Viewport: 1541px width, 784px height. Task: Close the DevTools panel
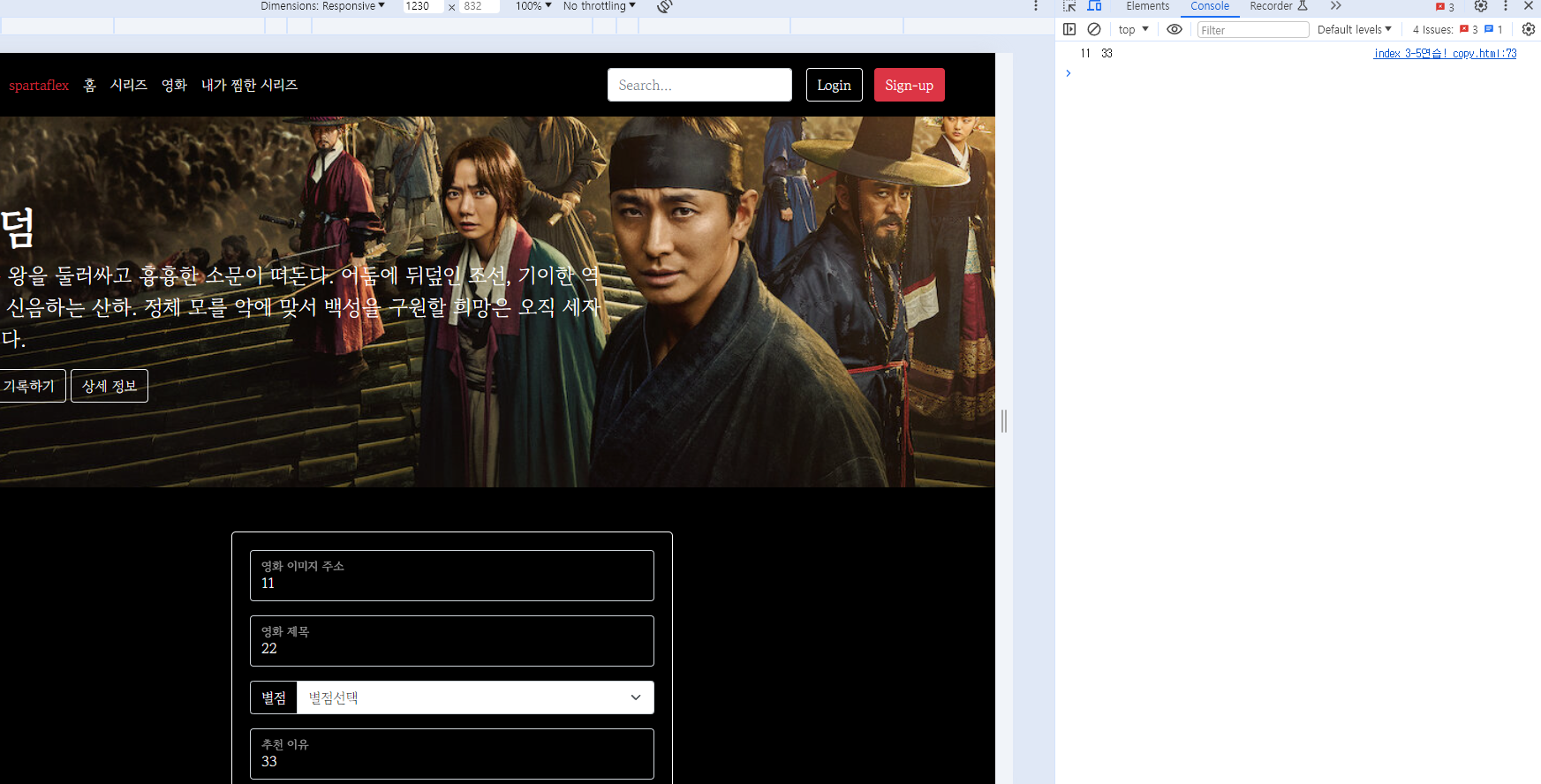click(1529, 6)
